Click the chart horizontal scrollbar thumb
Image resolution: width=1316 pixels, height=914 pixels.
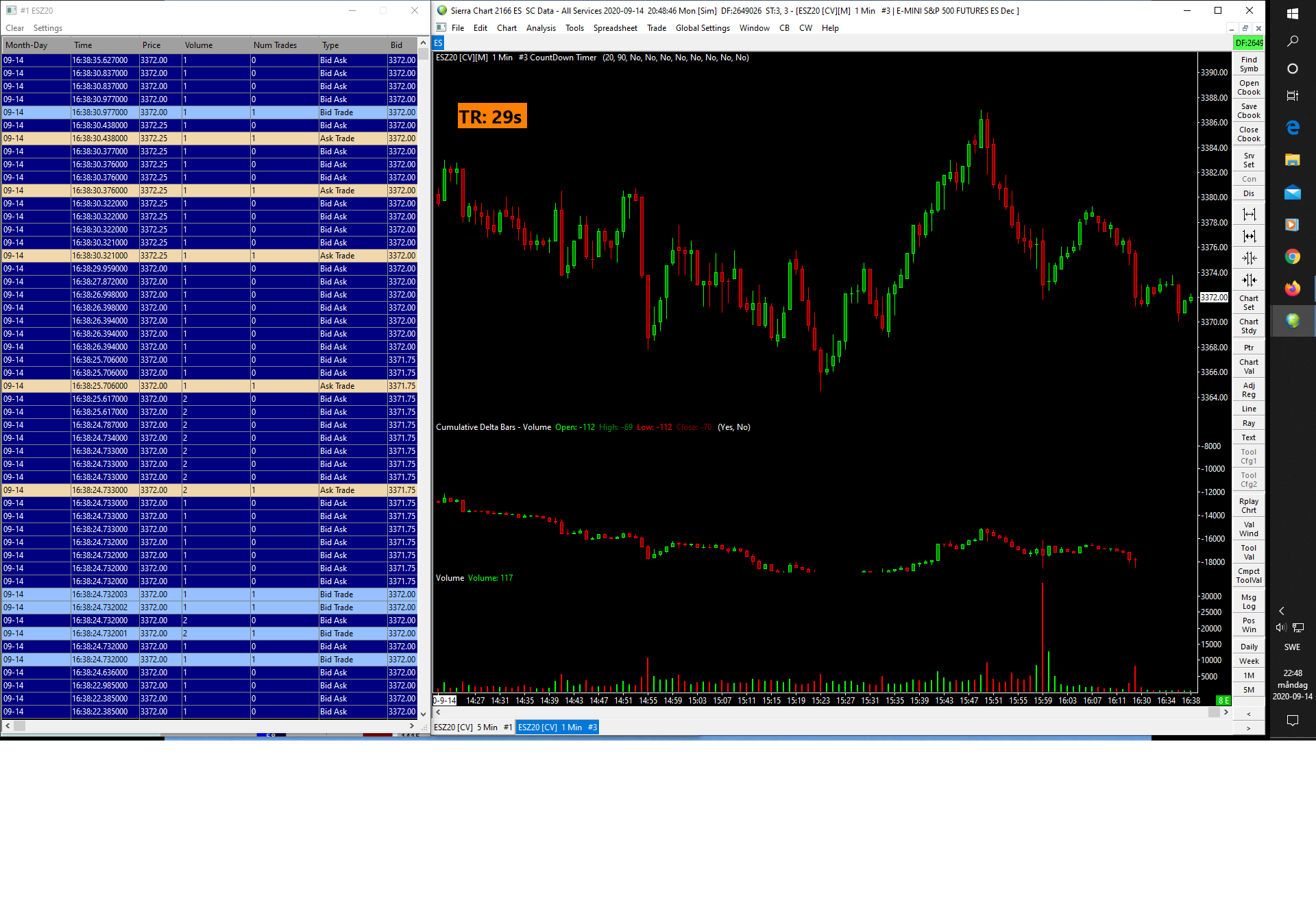tap(1213, 712)
